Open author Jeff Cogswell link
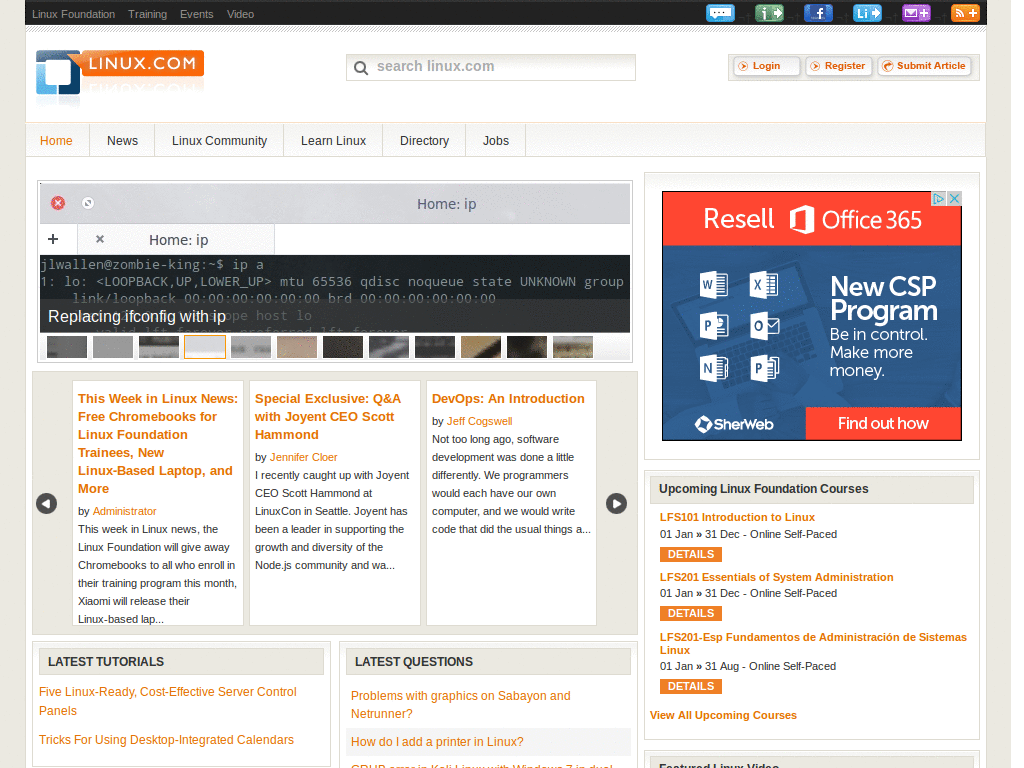The height and width of the screenshot is (768, 1024). coord(479,421)
